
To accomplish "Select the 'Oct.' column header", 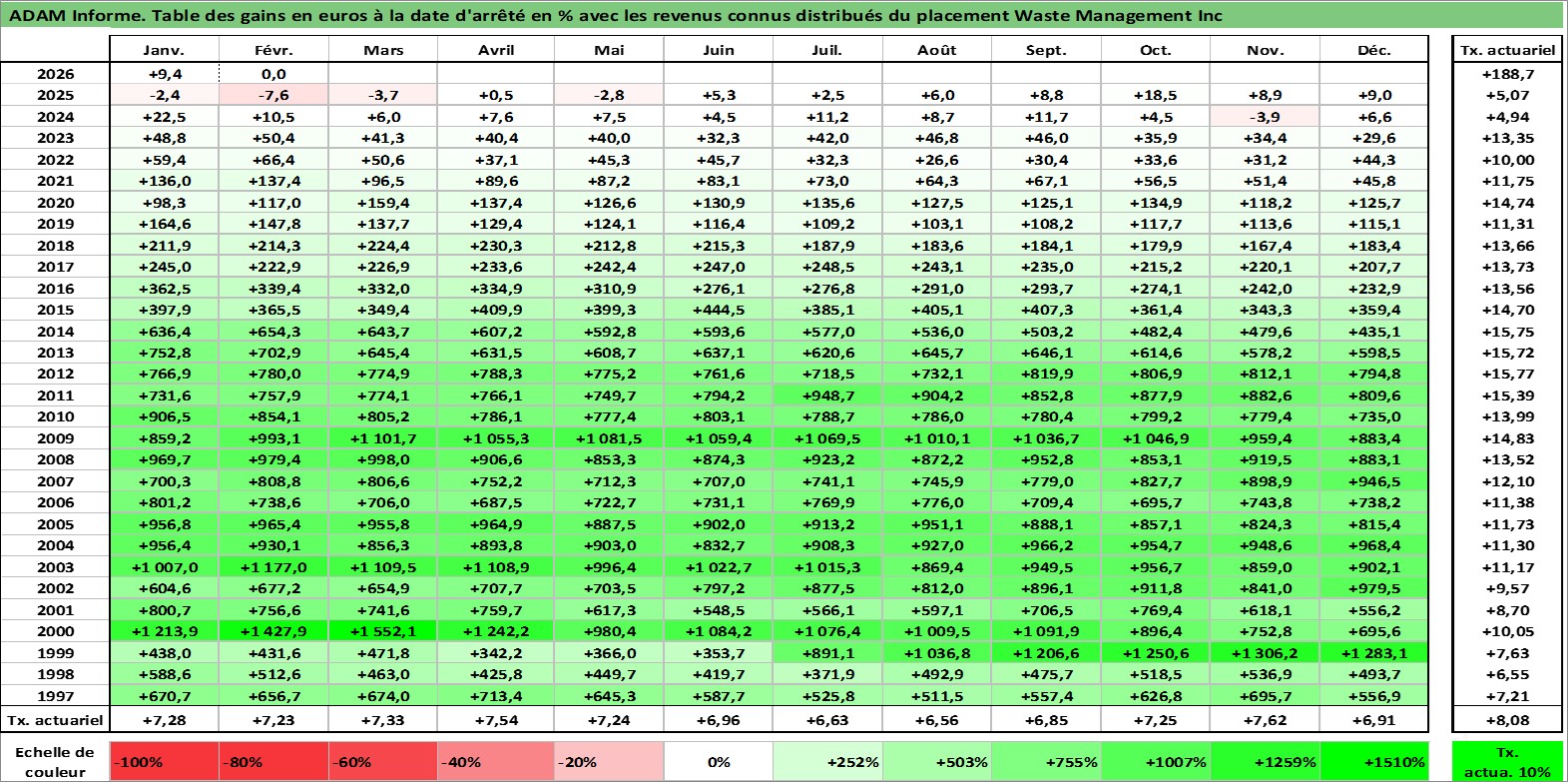I will pyautogui.click(x=1155, y=50).
